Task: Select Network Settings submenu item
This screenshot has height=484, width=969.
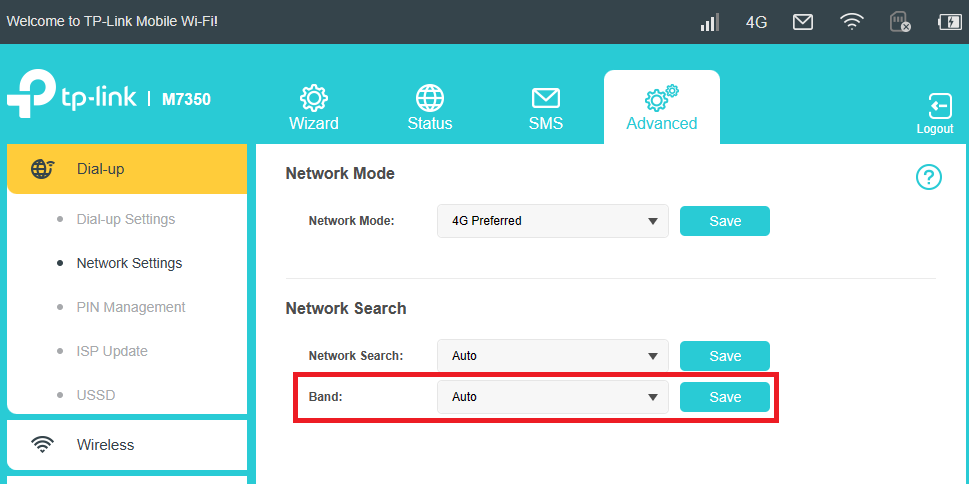Action: click(129, 263)
